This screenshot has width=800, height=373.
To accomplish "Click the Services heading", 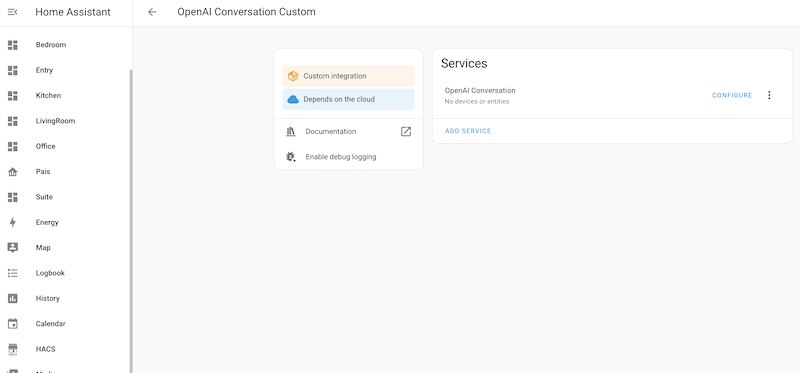I will click(464, 63).
